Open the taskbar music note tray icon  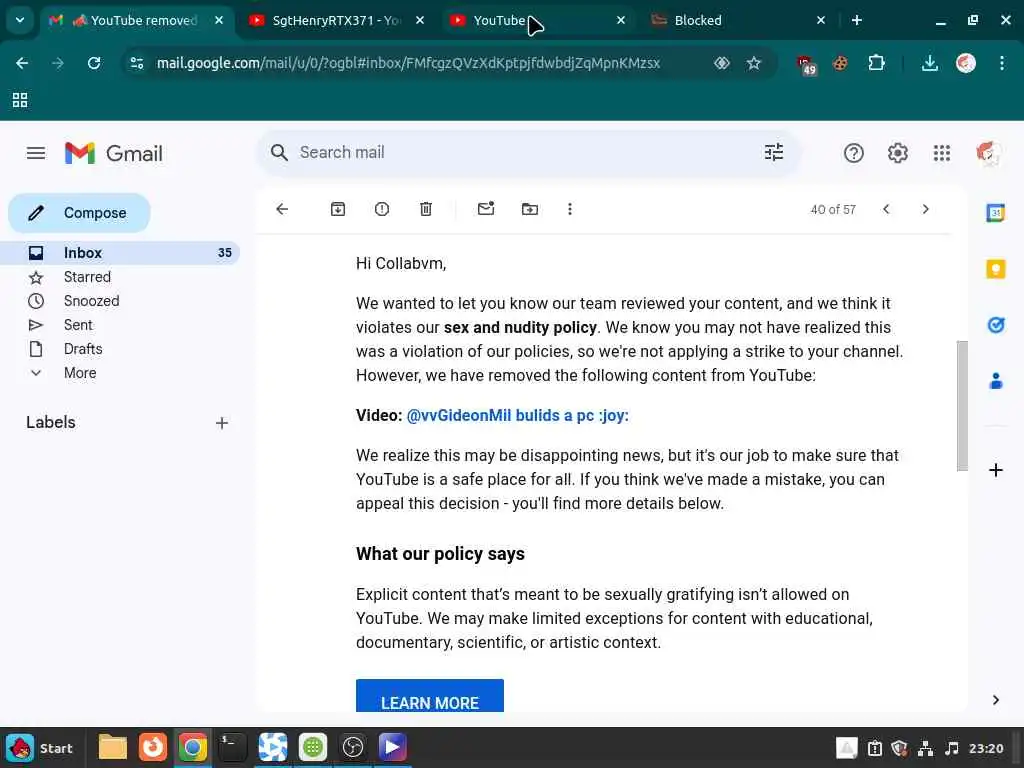click(952, 748)
